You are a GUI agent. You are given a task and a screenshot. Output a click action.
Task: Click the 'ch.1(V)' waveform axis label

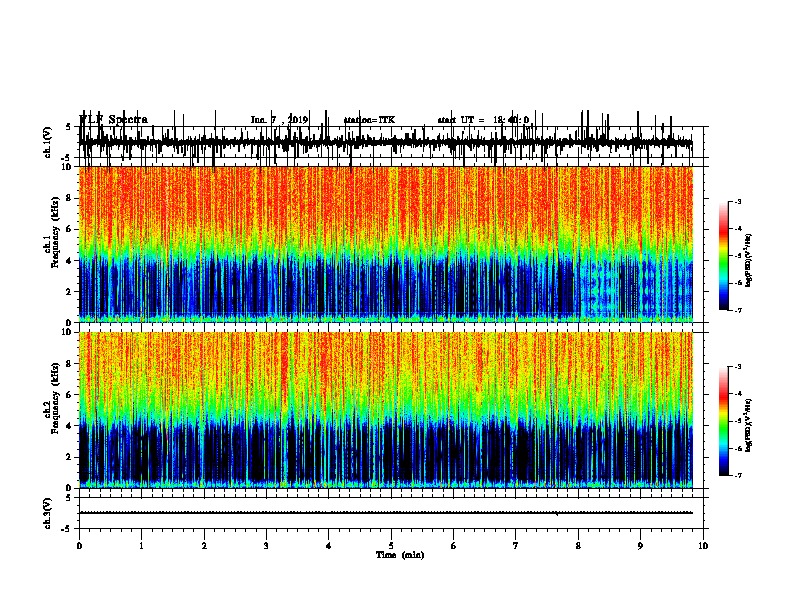[x=48, y=142]
